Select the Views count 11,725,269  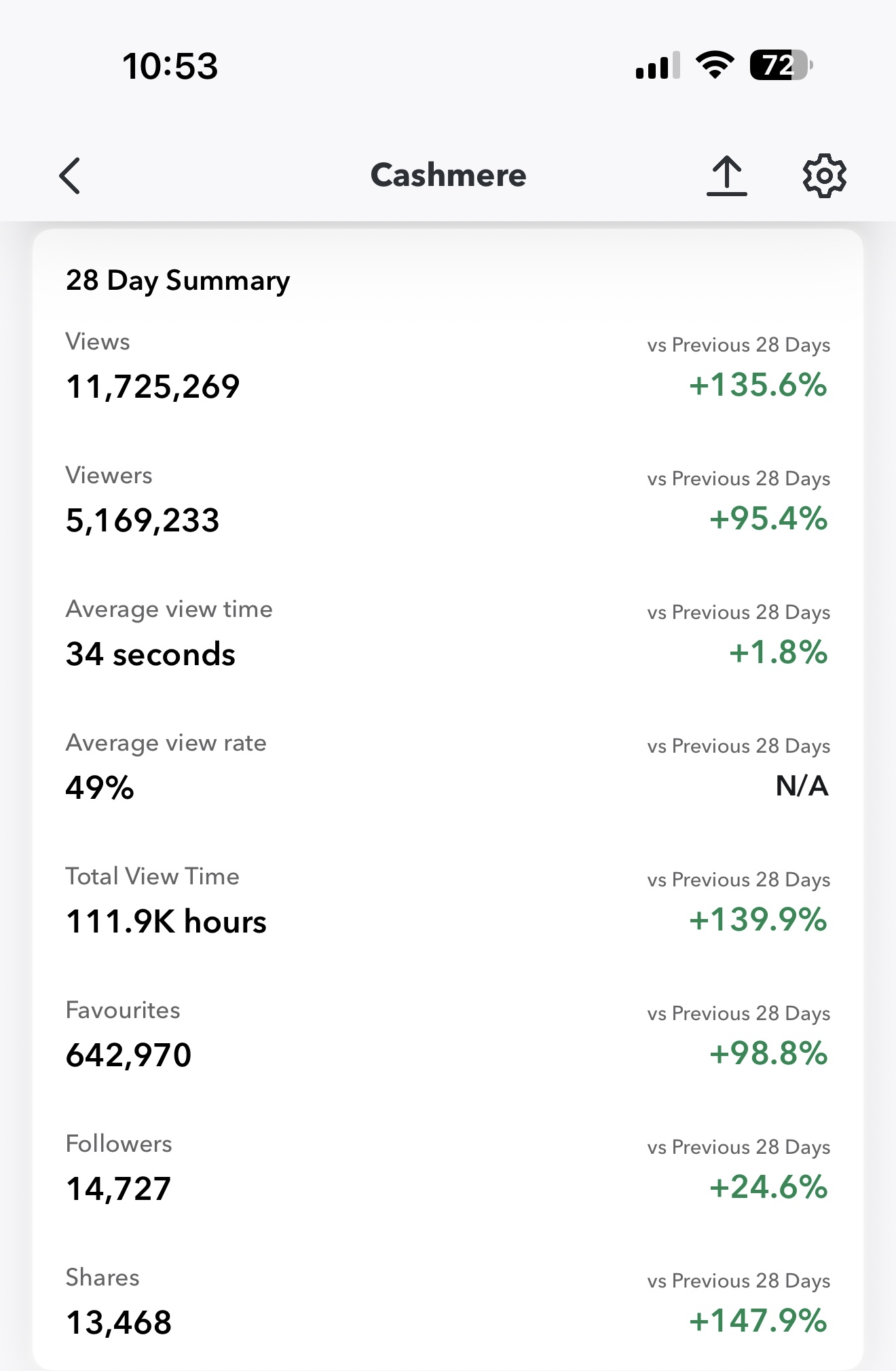[153, 387]
